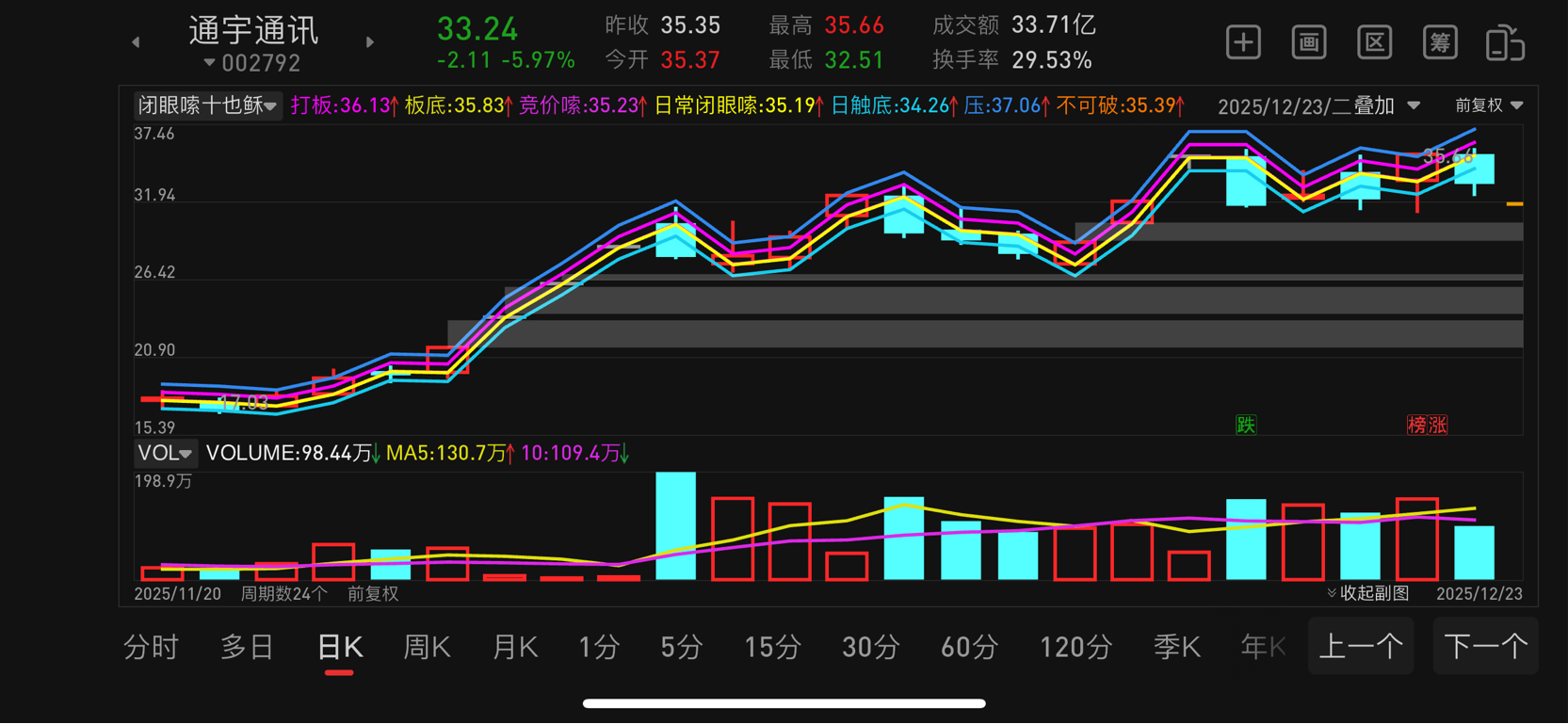Tap the 板底:35.83 indicator value
The width and height of the screenshot is (1568, 724).
(x=460, y=105)
